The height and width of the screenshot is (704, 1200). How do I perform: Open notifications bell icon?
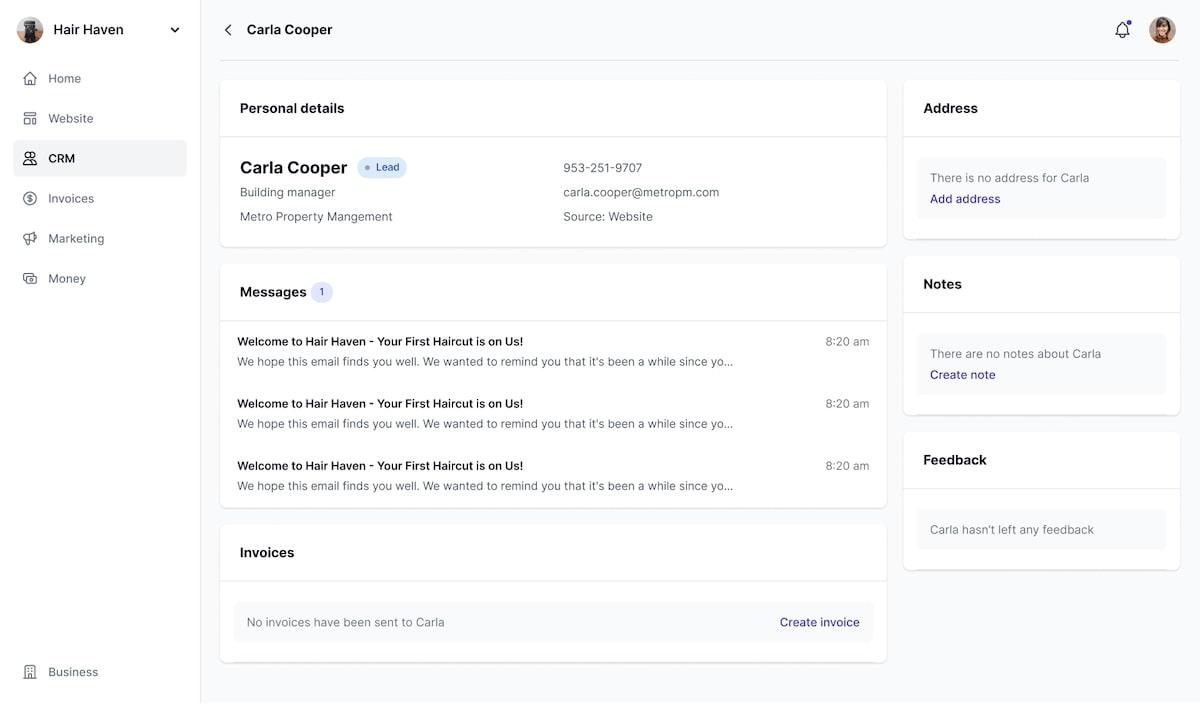coord(1122,30)
